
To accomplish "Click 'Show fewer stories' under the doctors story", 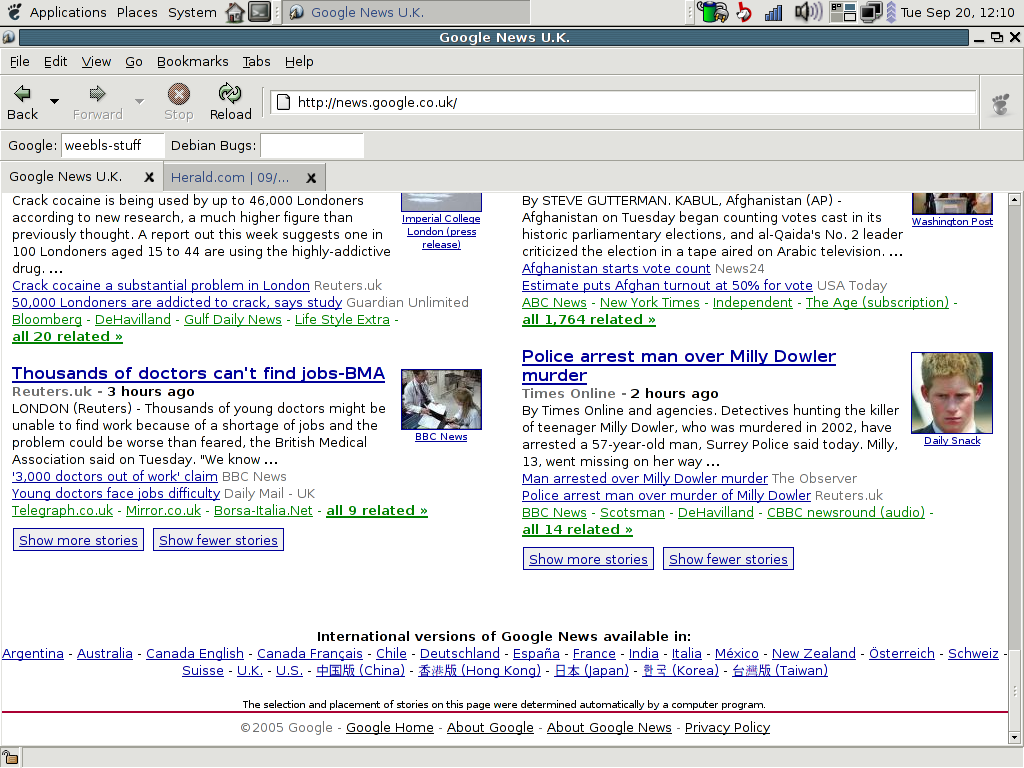I will (218, 540).
